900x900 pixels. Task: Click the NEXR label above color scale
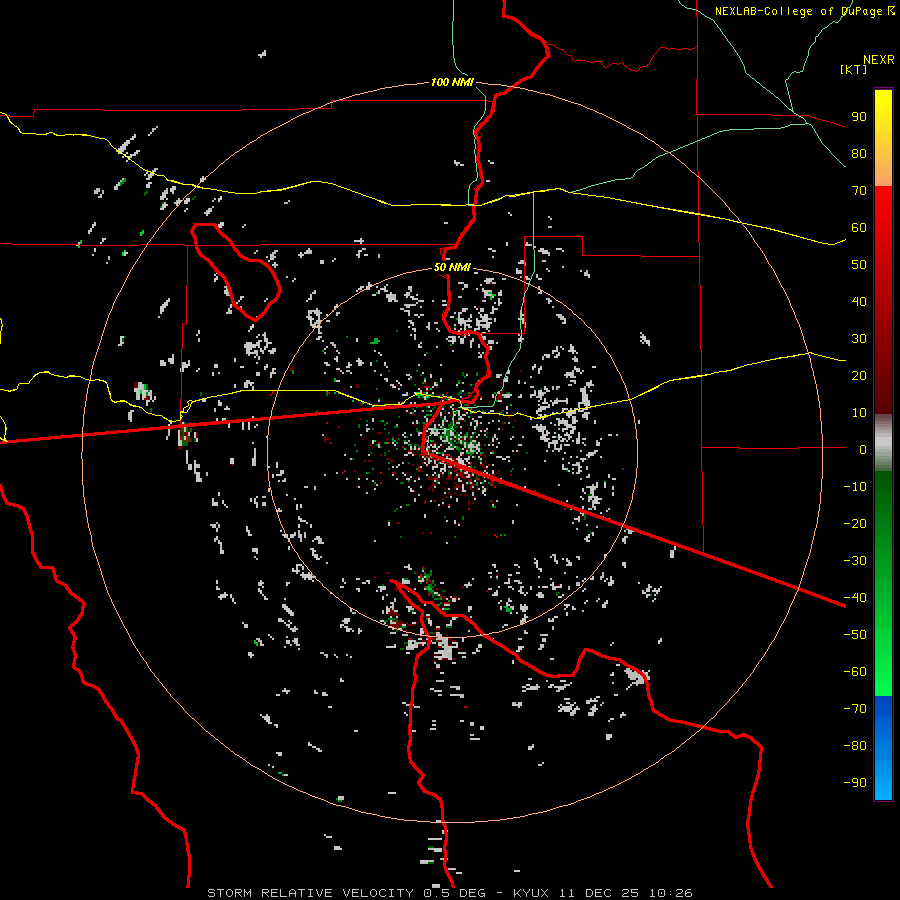point(879,60)
